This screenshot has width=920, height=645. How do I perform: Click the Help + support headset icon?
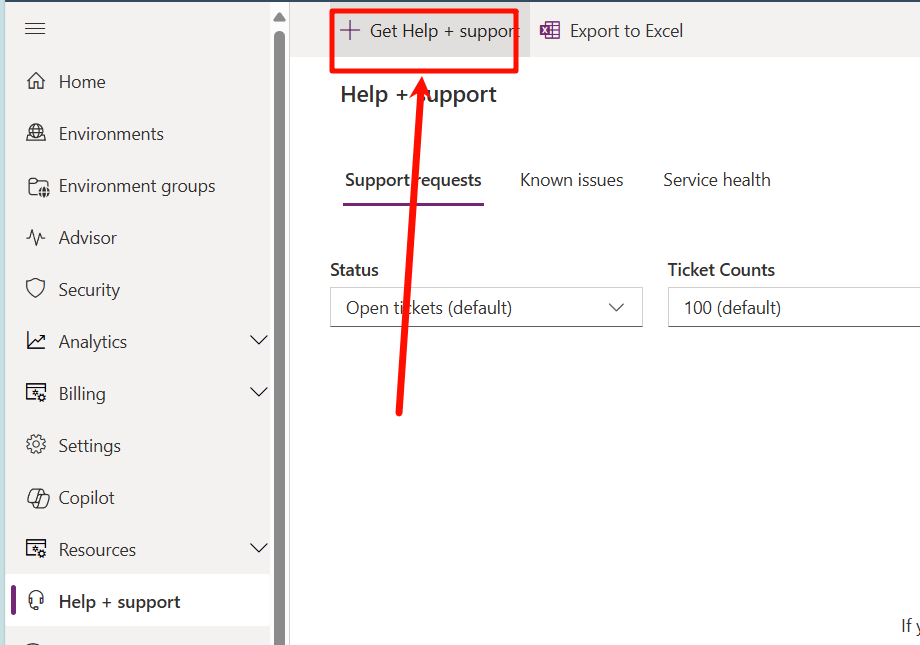pyautogui.click(x=34, y=601)
